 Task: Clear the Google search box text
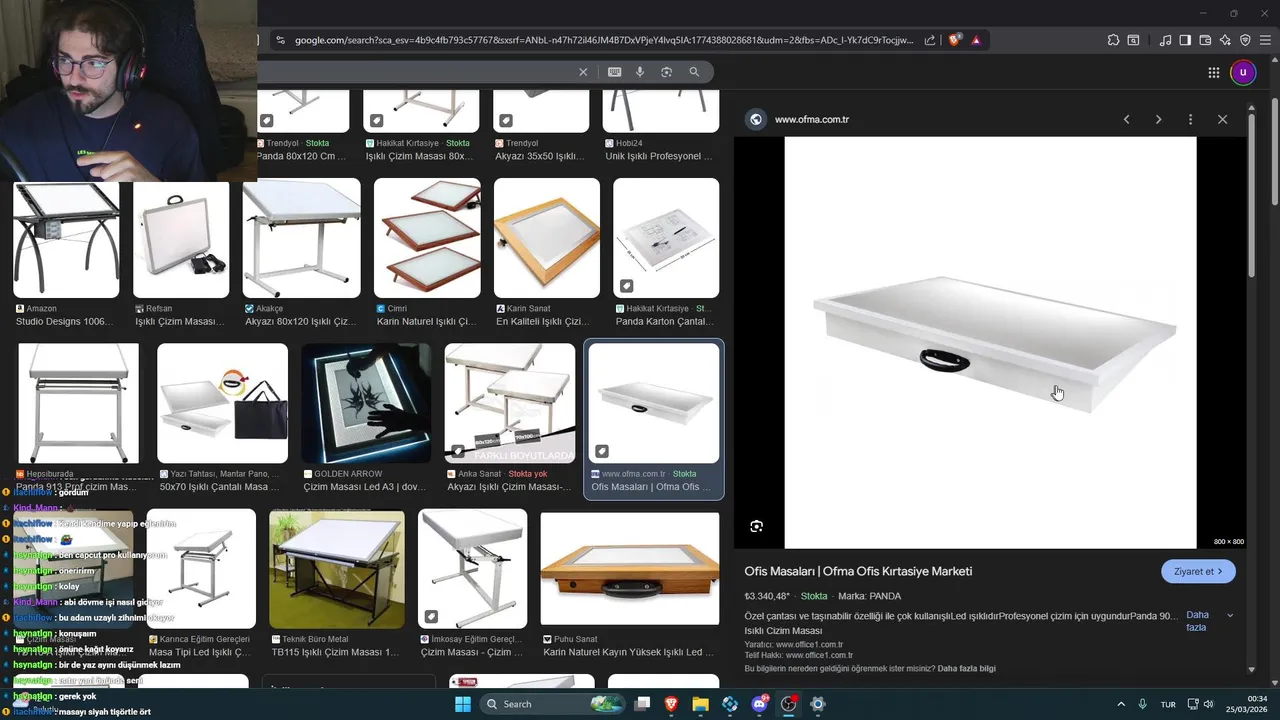pos(583,72)
